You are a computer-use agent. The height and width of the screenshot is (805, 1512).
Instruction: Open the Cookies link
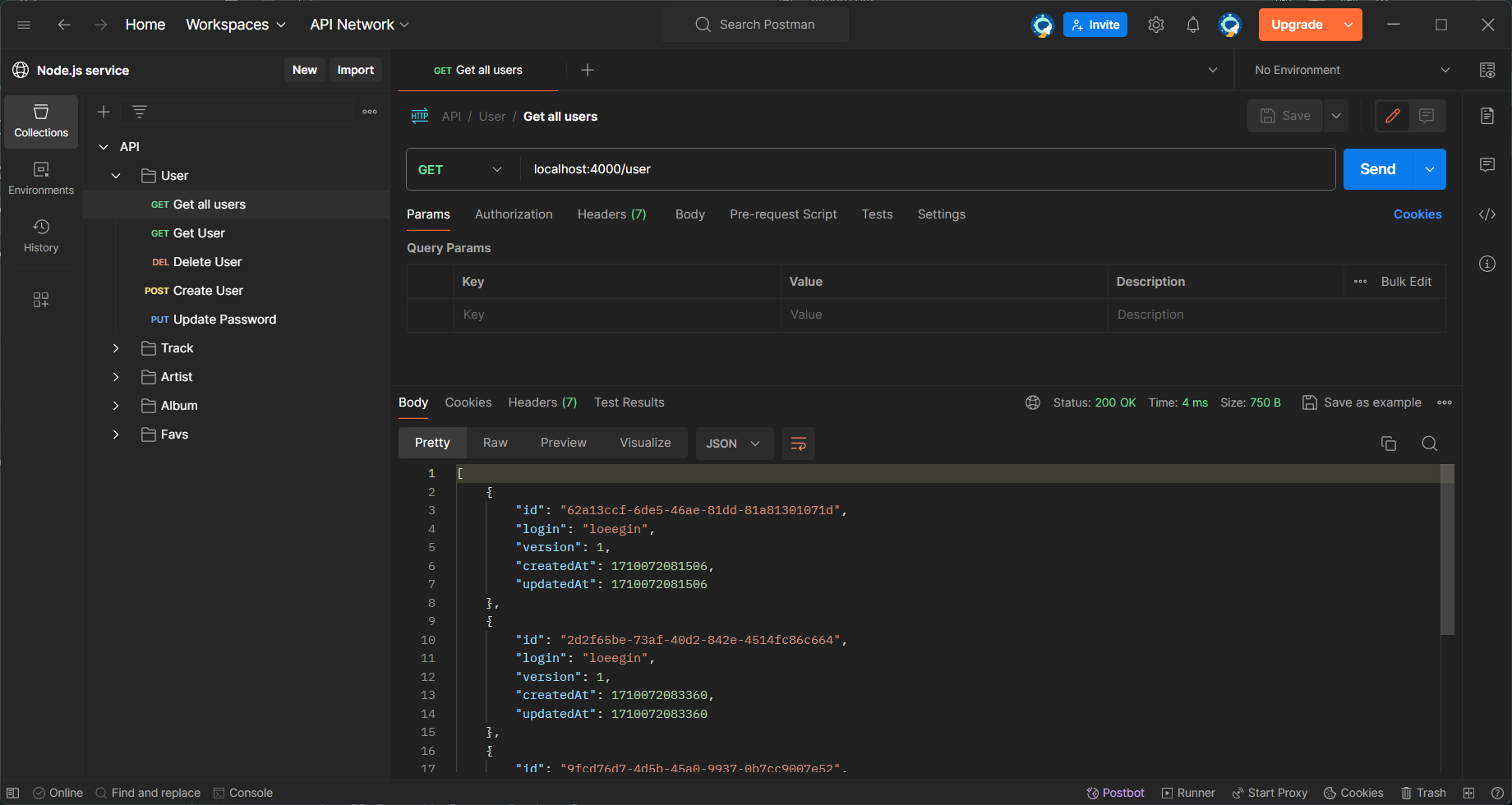(1417, 214)
